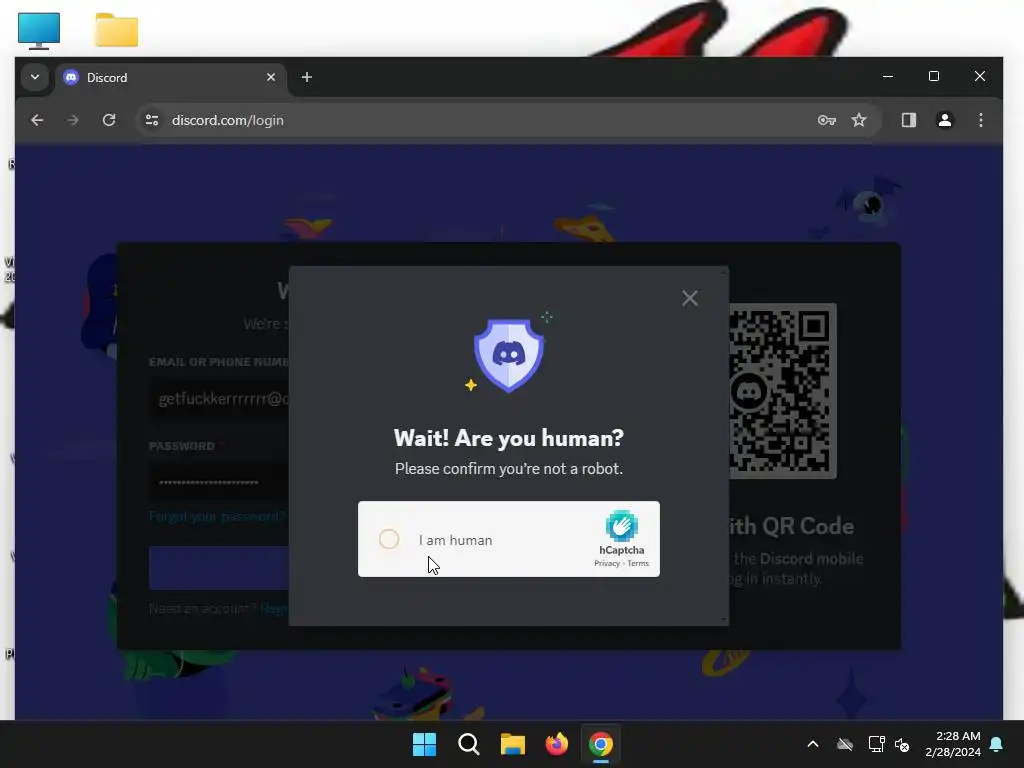The height and width of the screenshot is (768, 1024).
Task: Open the folder on the desktop
Action: click(117, 30)
